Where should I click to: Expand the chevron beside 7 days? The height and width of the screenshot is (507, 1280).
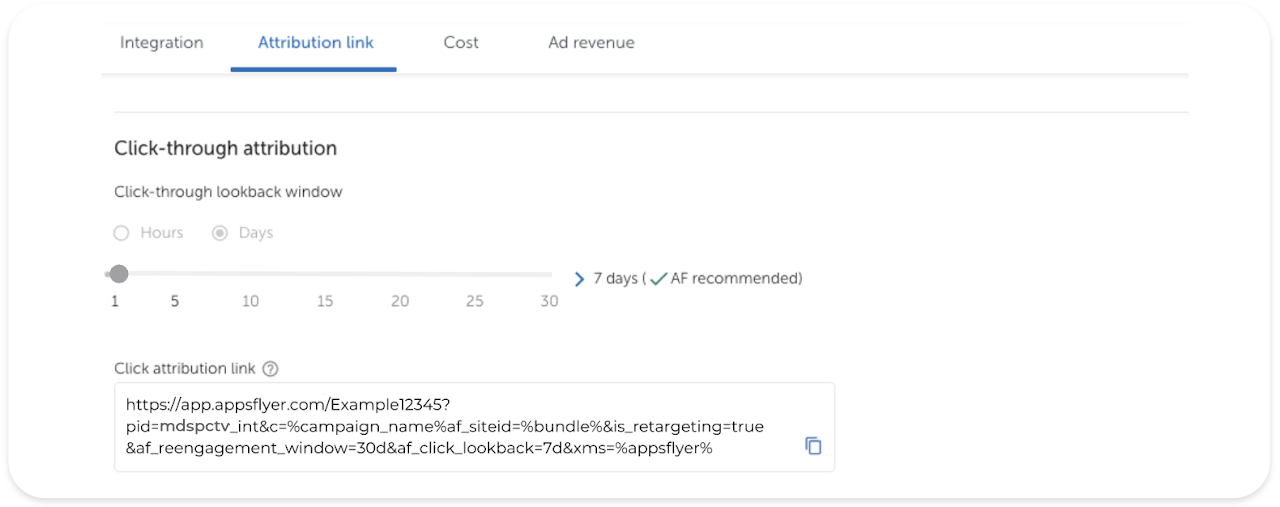pos(579,279)
